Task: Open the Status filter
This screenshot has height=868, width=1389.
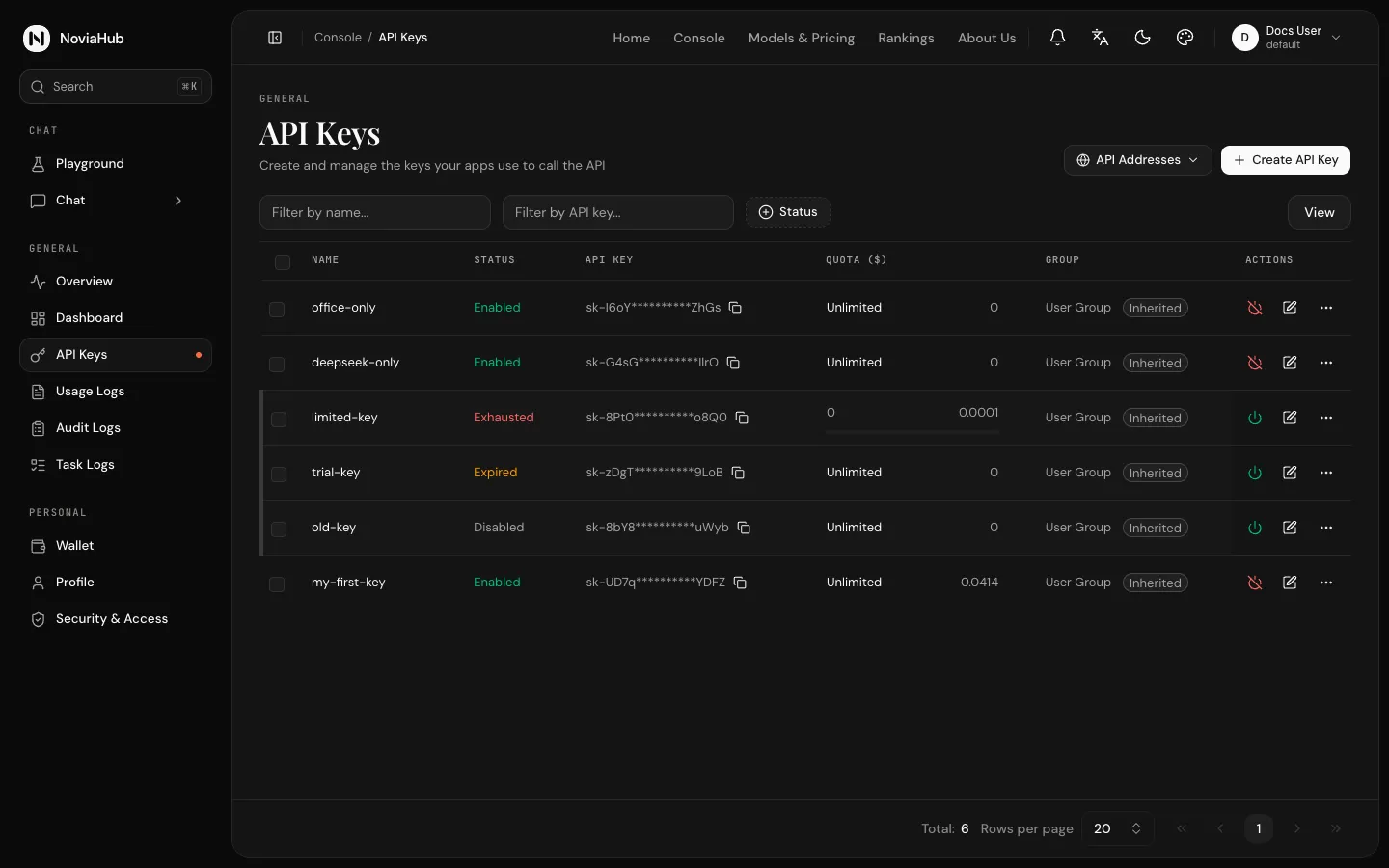Action: pos(788,212)
